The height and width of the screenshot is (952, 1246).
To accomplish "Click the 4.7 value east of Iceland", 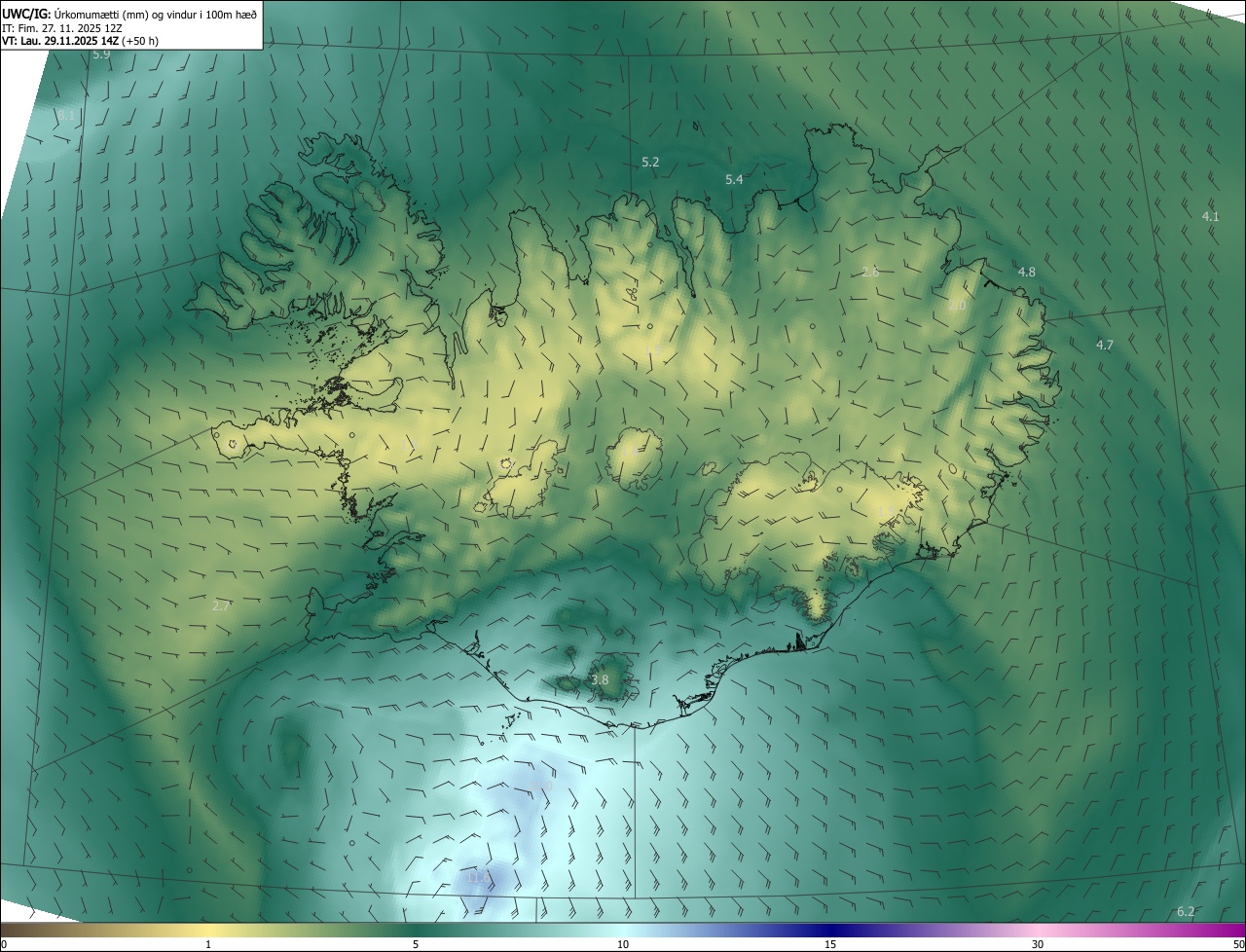I will (x=1104, y=345).
